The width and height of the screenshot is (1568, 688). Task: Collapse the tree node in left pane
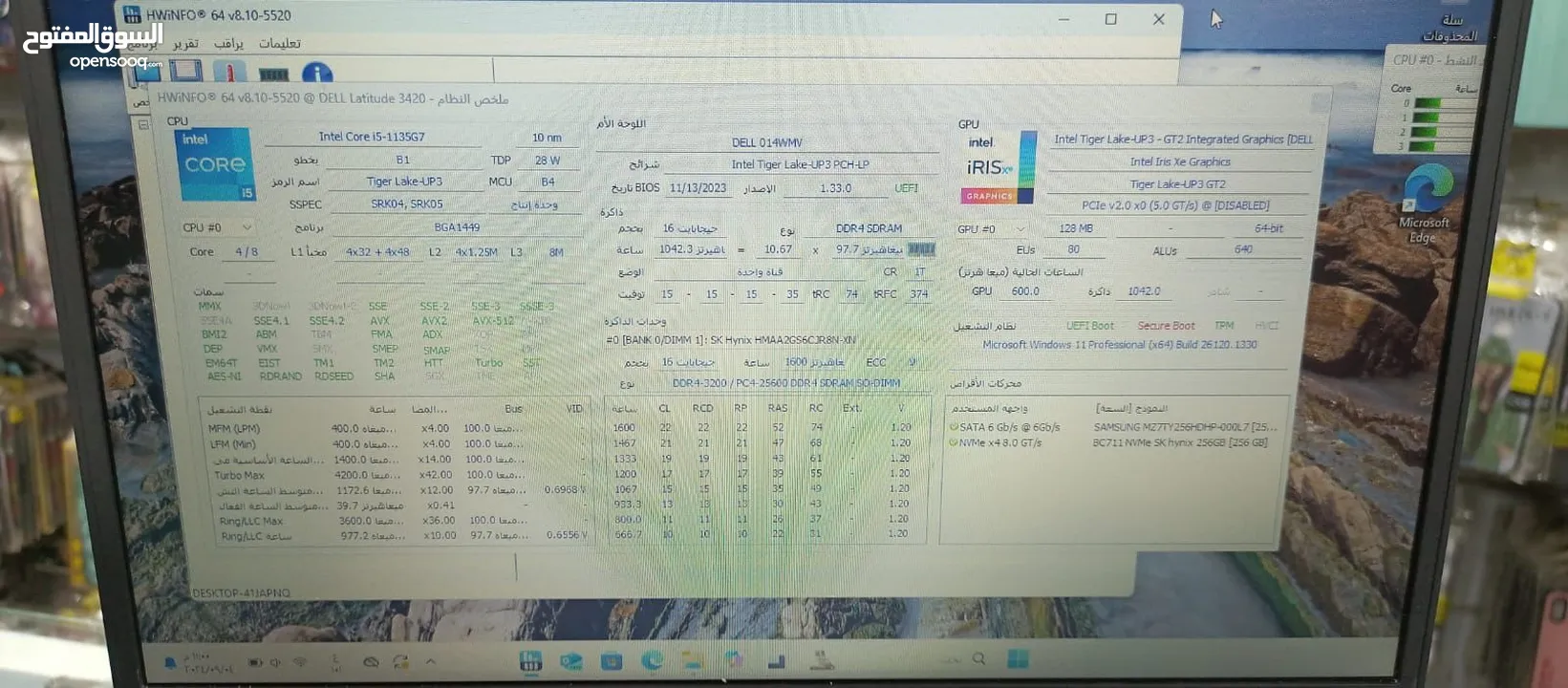click(x=143, y=124)
